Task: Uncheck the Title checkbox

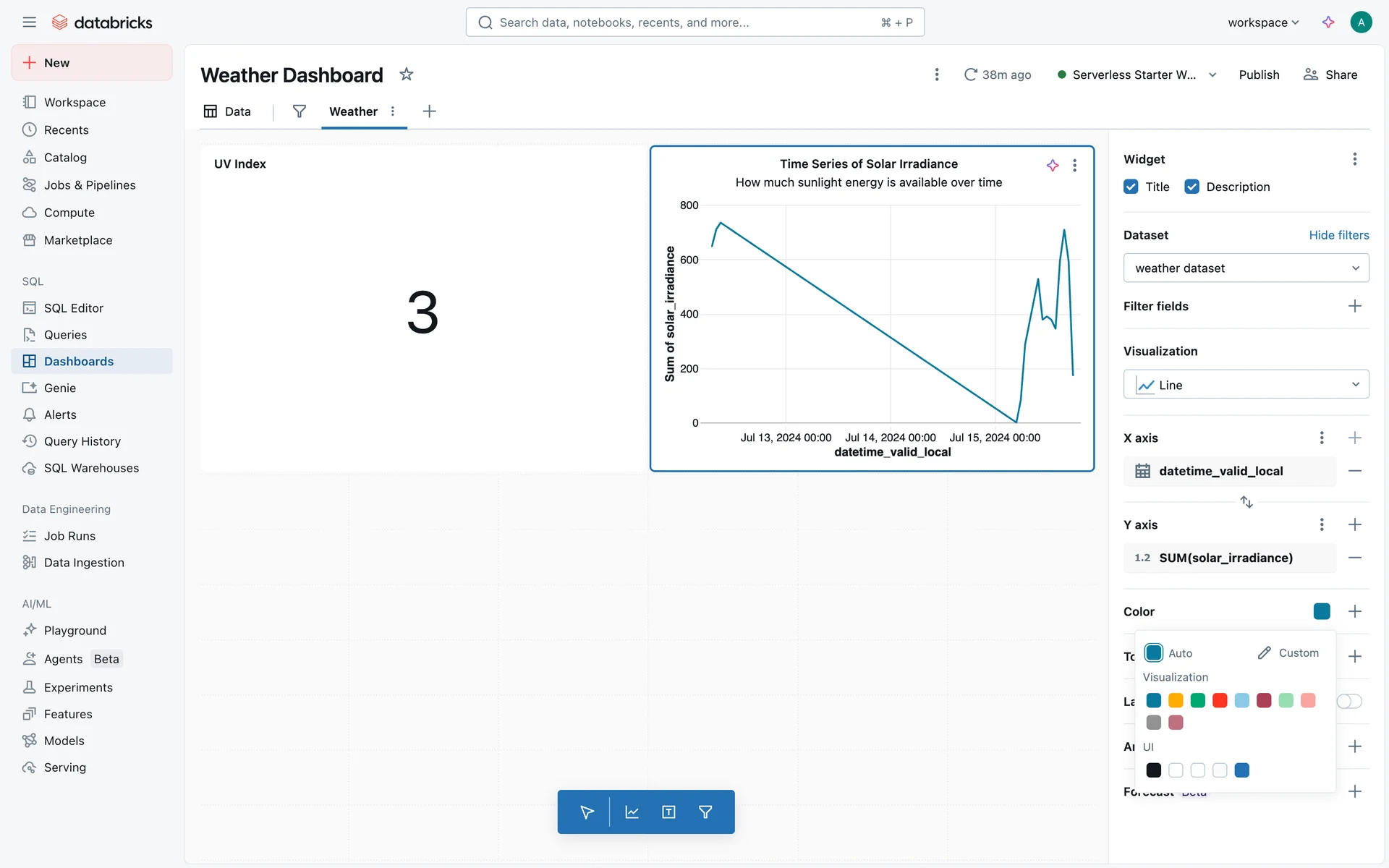Action: point(1131,187)
